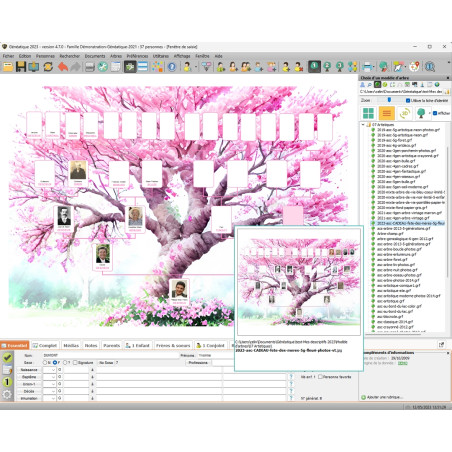Click the 3D rotate view icon
The width and height of the screenshot is (452, 452).
click(404, 113)
